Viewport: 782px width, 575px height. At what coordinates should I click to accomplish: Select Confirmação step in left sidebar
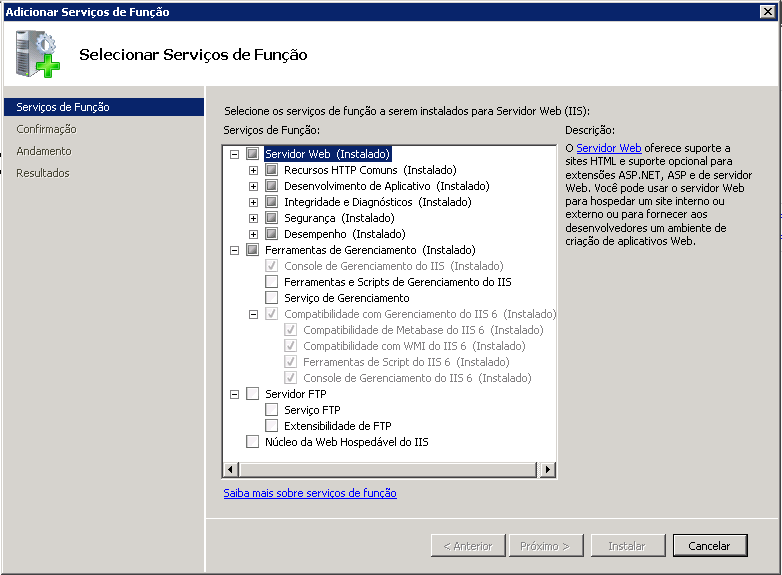click(x=46, y=129)
